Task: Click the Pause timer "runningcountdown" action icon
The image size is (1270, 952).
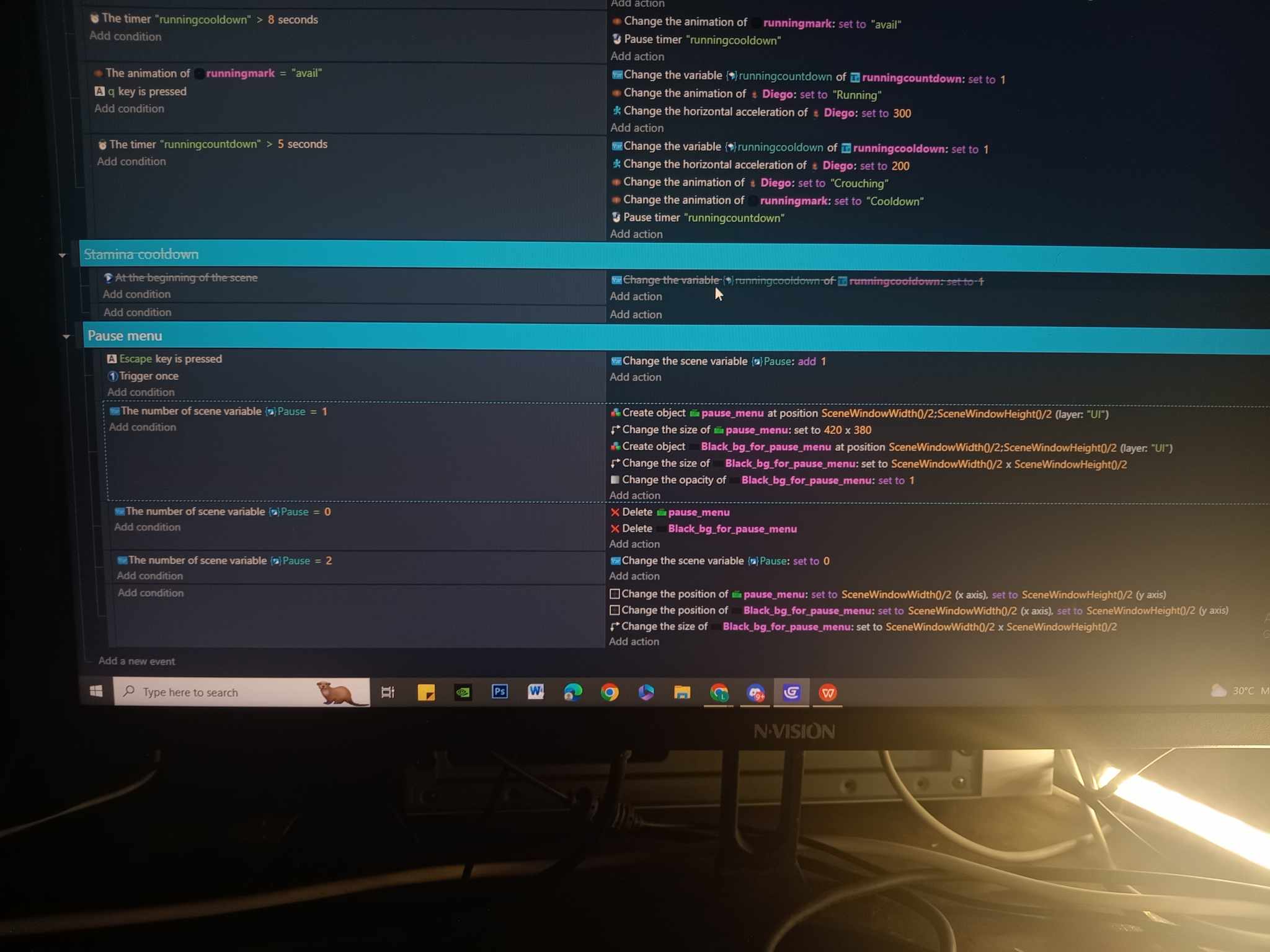Action: (x=616, y=218)
